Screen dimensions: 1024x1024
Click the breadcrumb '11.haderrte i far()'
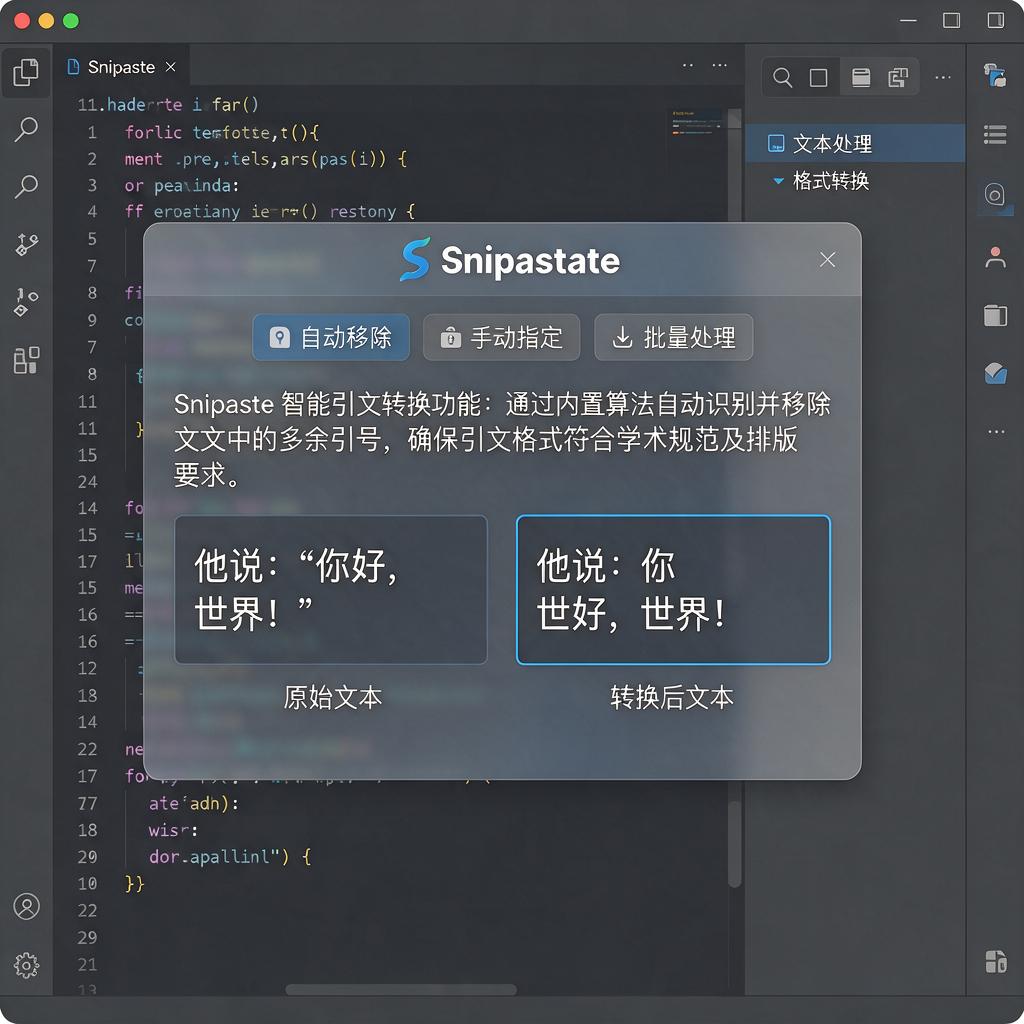click(x=168, y=104)
